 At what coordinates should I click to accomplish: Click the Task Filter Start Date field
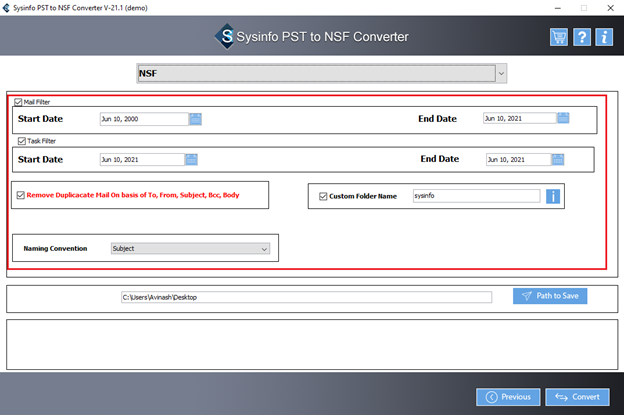(142, 160)
